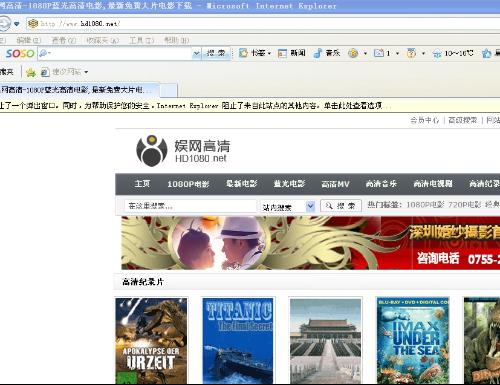Expand the 建议网站 dropdown arrow
This screenshot has height=385, width=500.
click(x=86, y=72)
